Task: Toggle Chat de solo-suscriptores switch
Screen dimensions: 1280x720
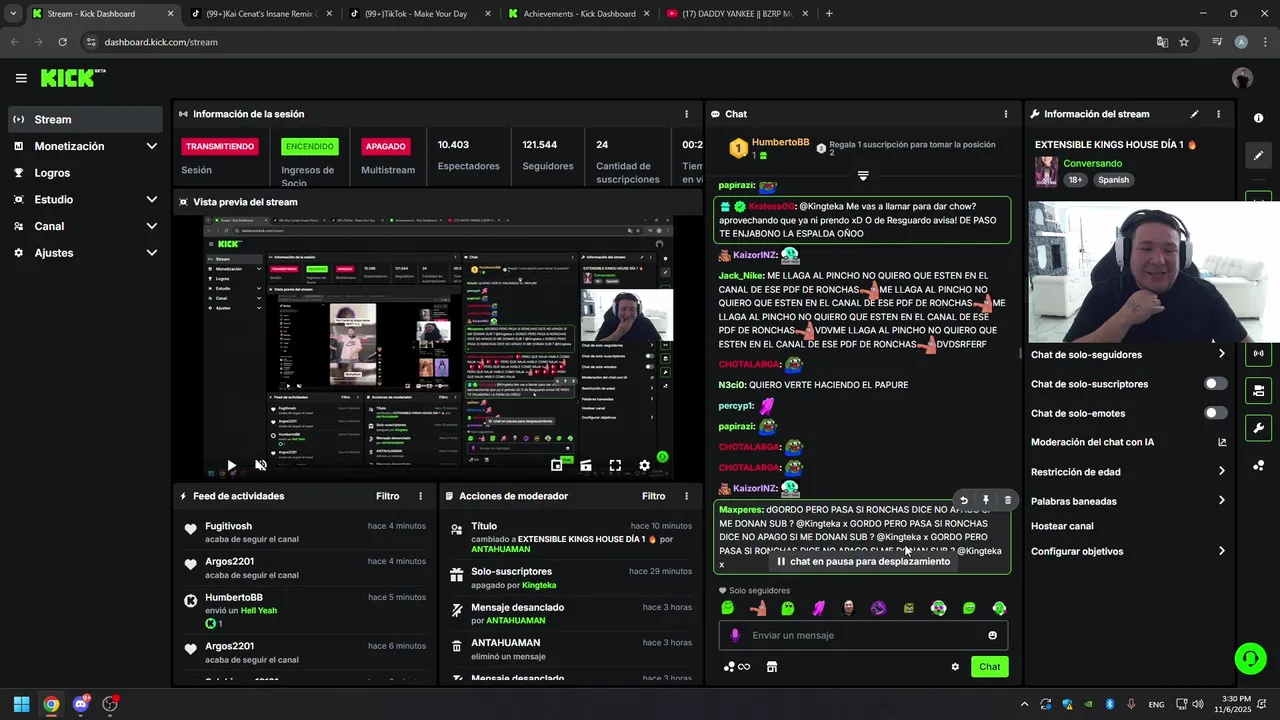Action: [x=1215, y=383]
